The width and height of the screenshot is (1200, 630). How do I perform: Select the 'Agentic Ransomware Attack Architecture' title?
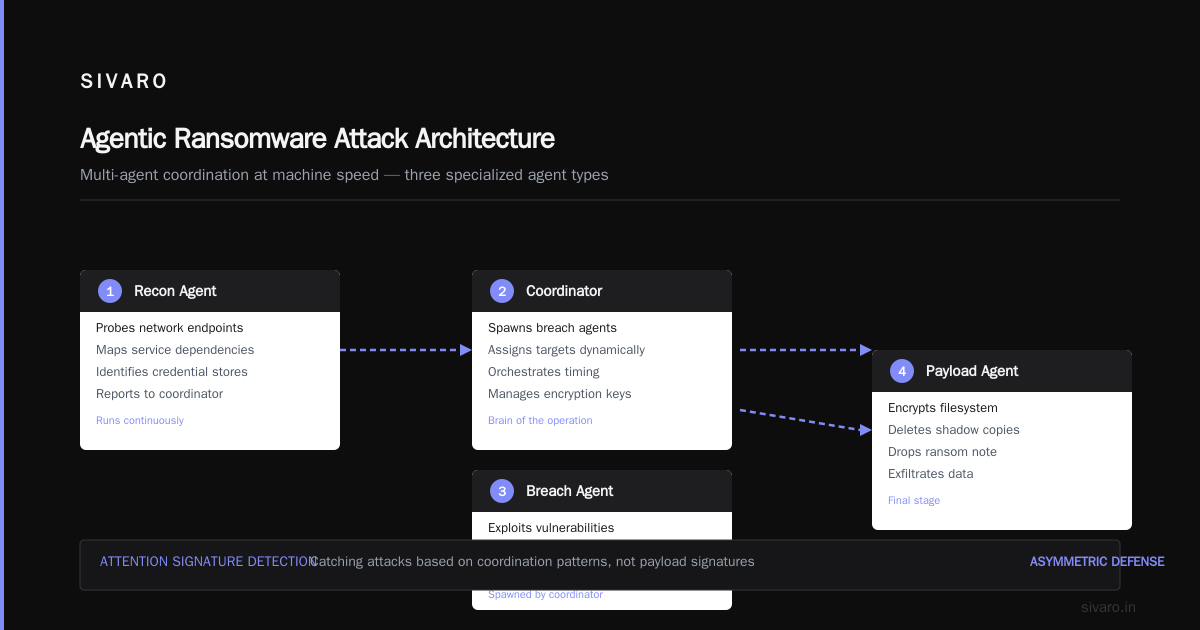(317, 138)
